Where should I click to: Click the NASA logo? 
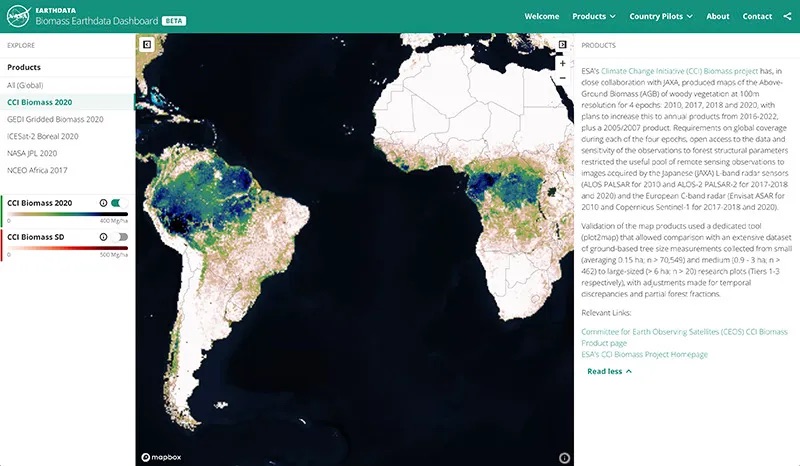[17, 16]
